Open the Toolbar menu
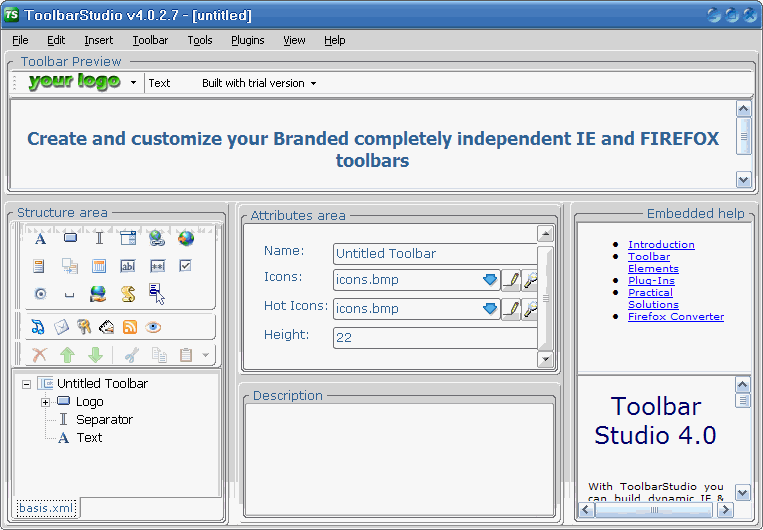 tap(150, 40)
